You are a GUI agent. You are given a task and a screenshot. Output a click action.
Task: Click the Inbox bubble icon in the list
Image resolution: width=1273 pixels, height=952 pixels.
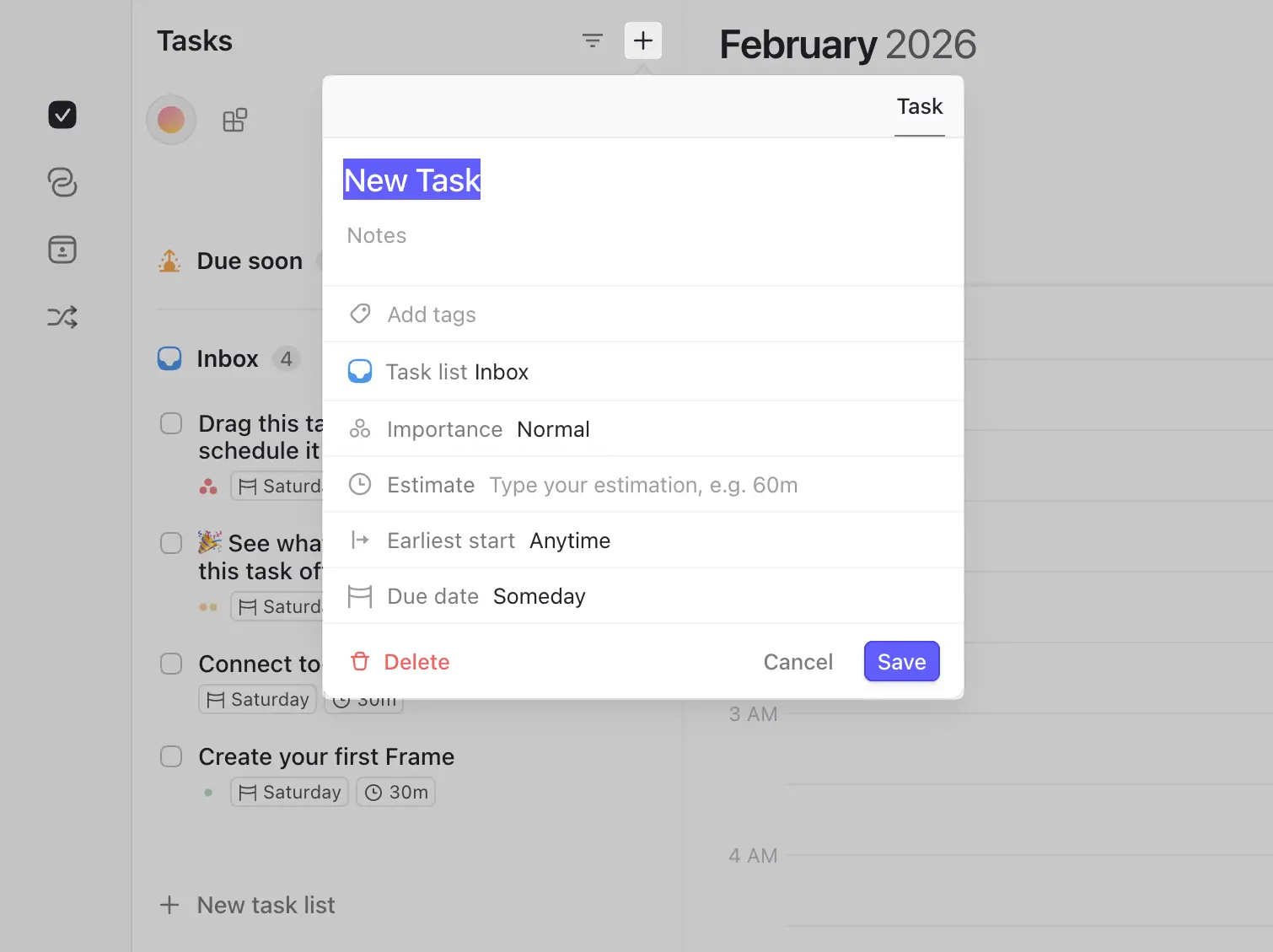(169, 358)
